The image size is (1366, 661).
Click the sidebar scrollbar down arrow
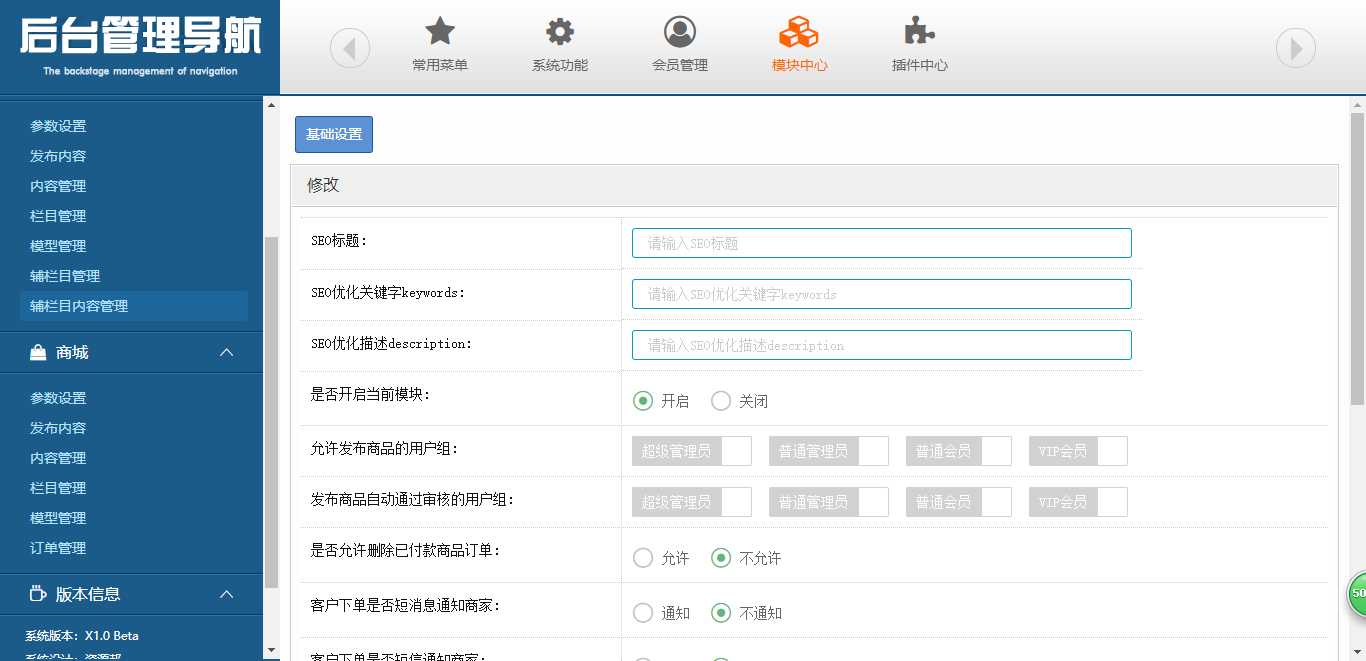pos(271,650)
